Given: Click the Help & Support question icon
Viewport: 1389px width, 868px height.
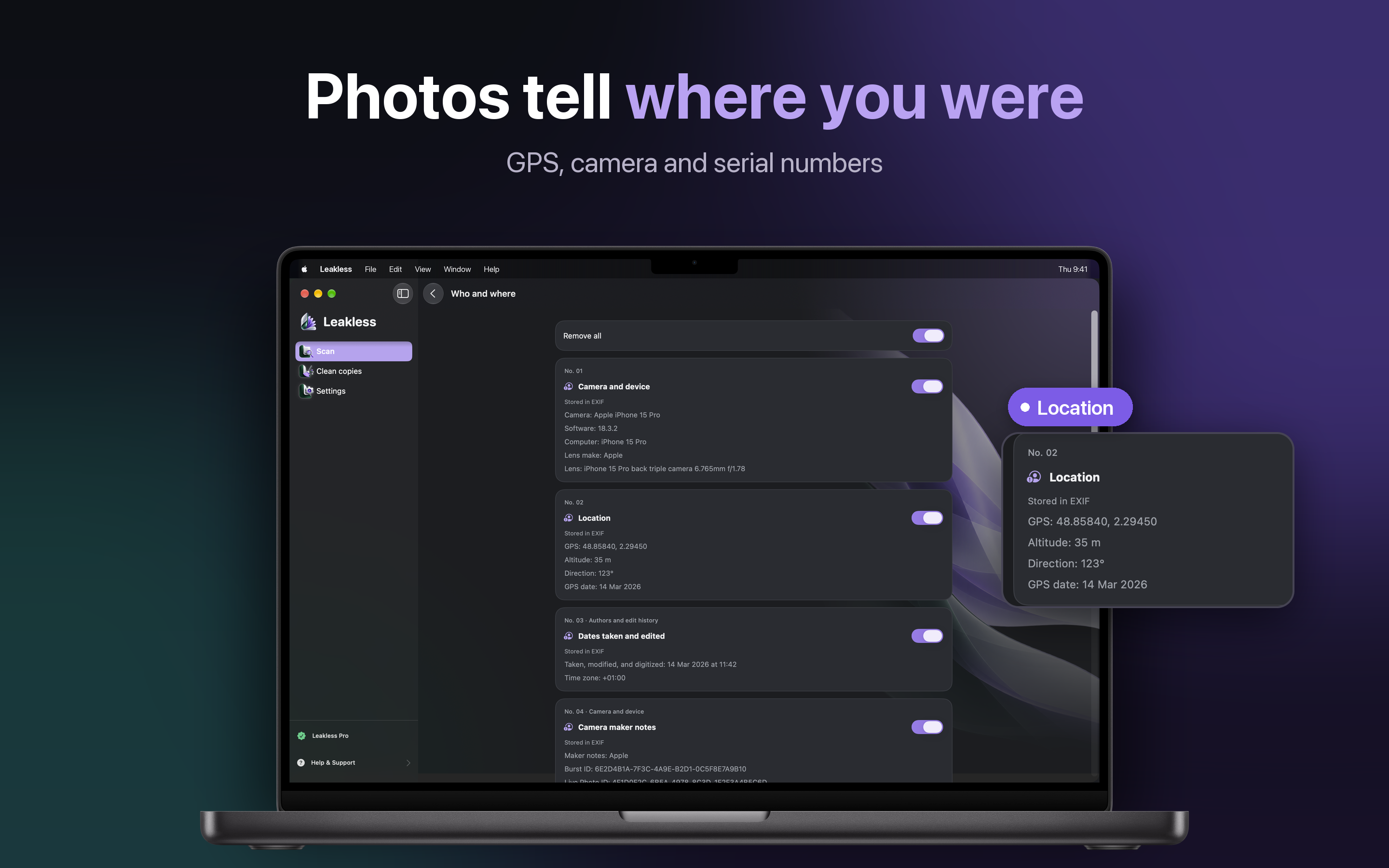Looking at the screenshot, I should pos(301,762).
